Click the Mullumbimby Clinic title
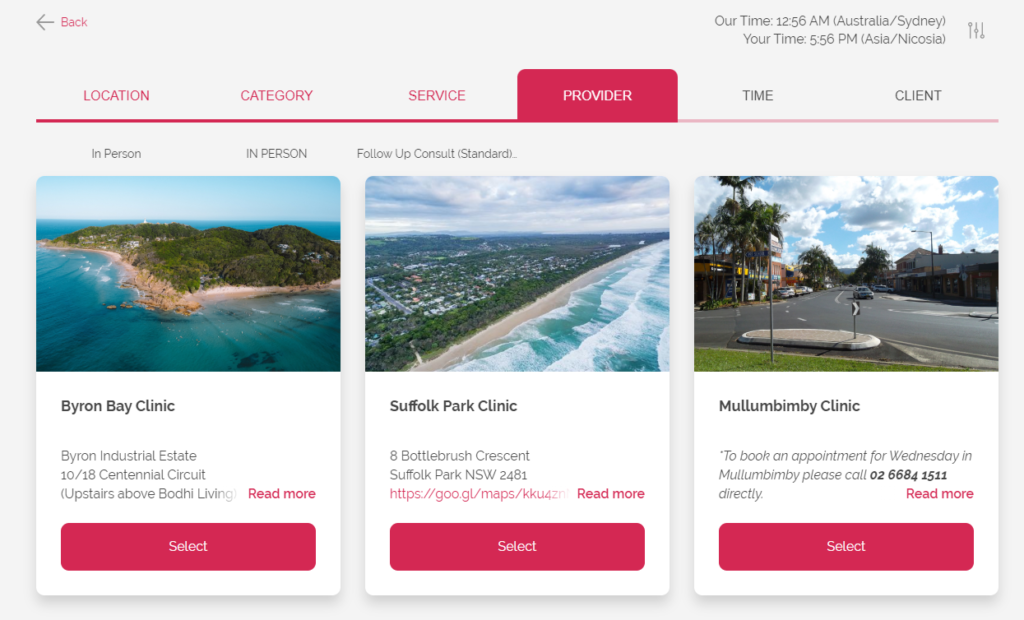This screenshot has width=1024, height=620. point(789,406)
